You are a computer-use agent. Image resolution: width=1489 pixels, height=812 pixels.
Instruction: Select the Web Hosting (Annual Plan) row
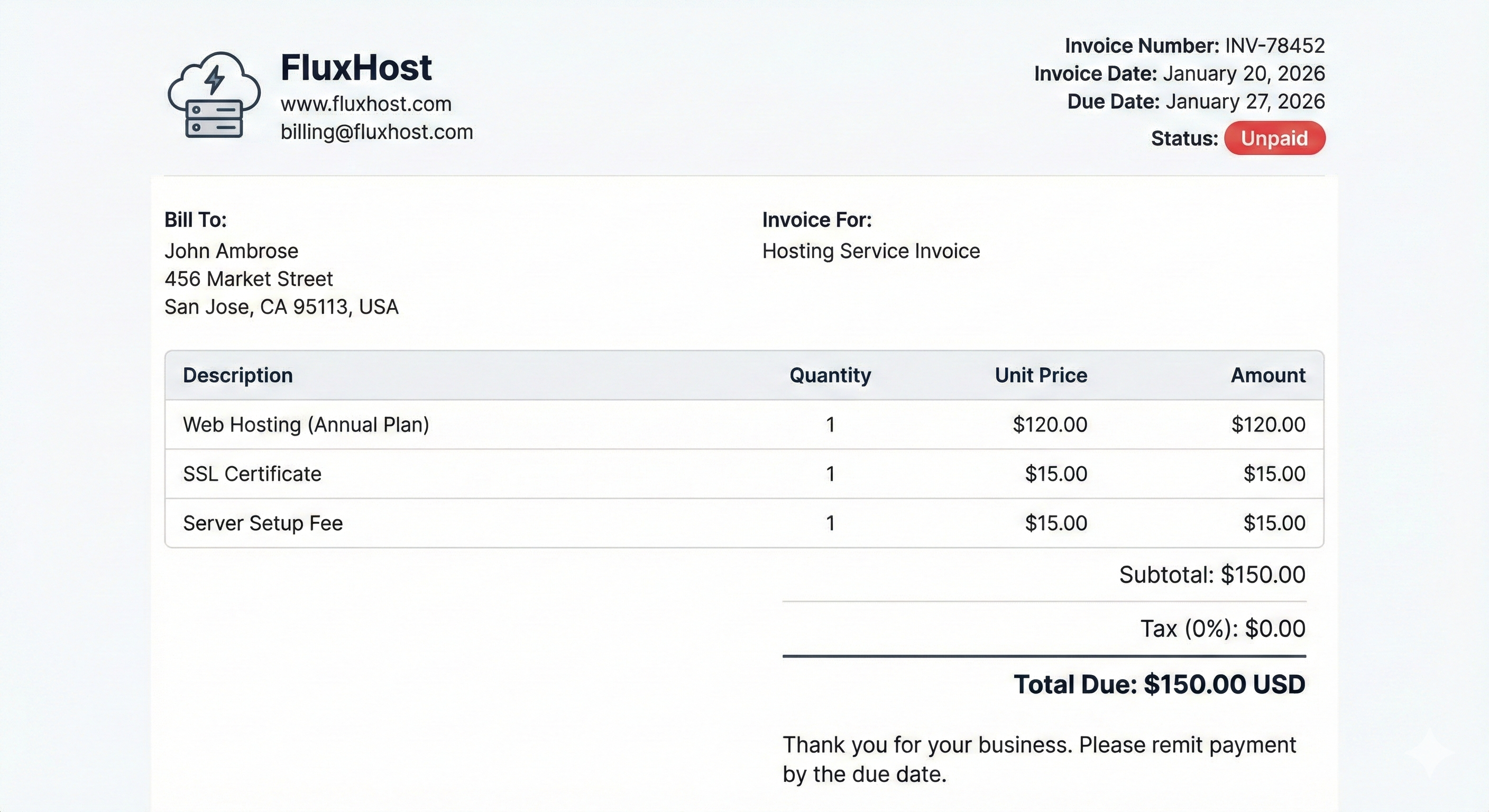[306, 425]
